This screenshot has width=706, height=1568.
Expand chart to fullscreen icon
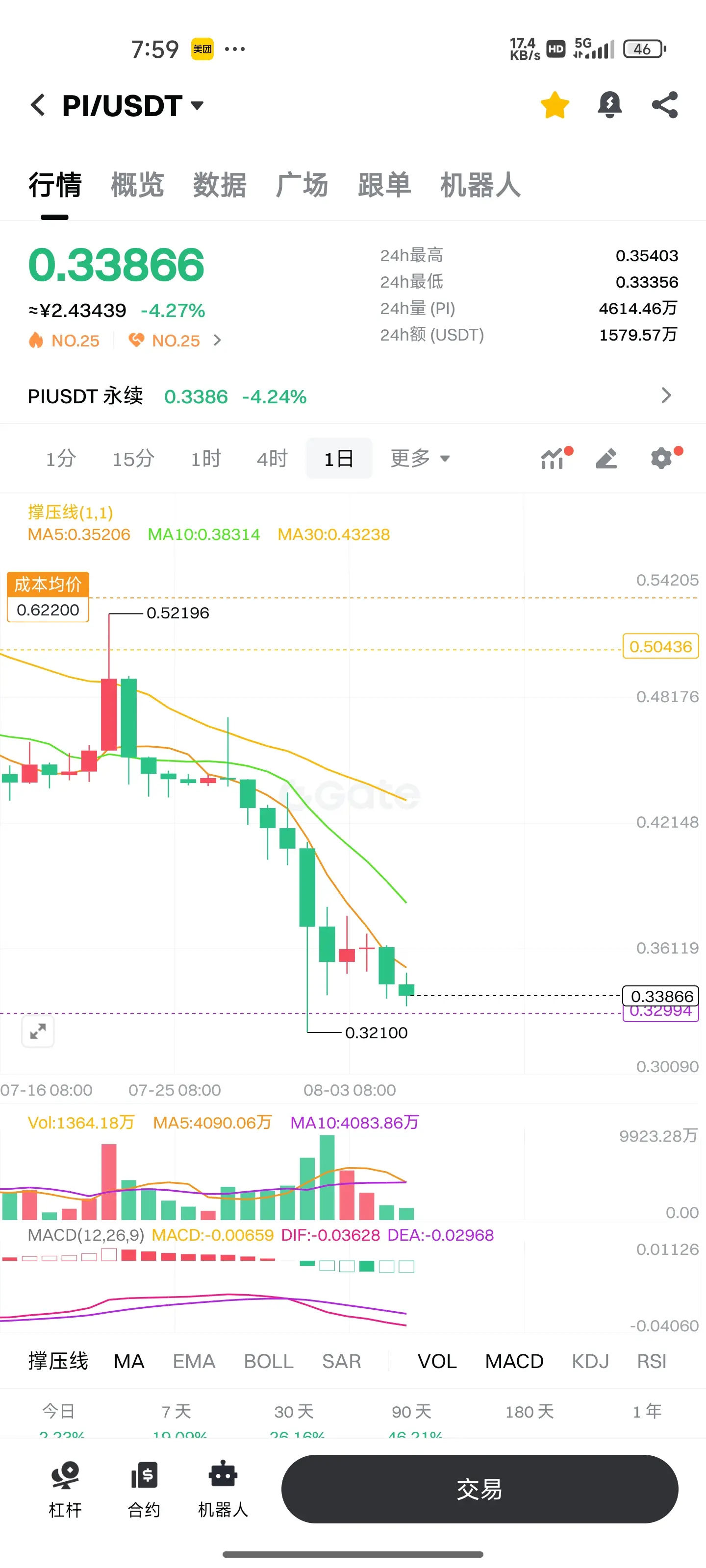click(x=38, y=1032)
